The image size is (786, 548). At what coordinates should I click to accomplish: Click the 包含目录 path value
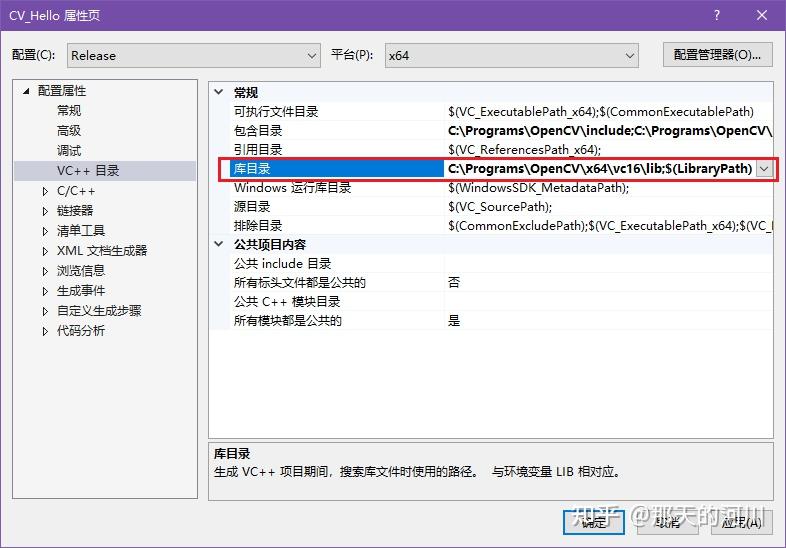click(x=610, y=130)
